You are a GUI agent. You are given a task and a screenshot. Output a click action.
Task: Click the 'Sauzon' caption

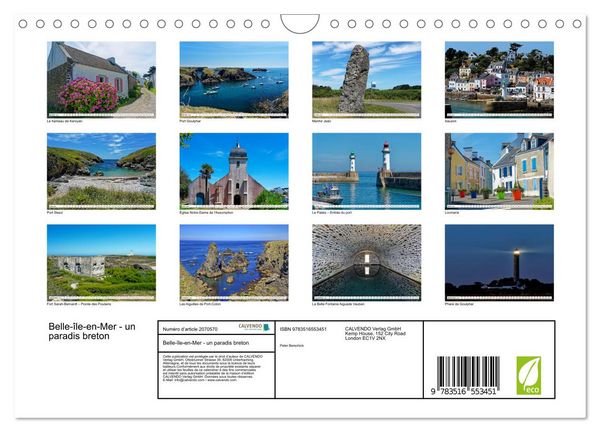pyautogui.click(x=450, y=121)
